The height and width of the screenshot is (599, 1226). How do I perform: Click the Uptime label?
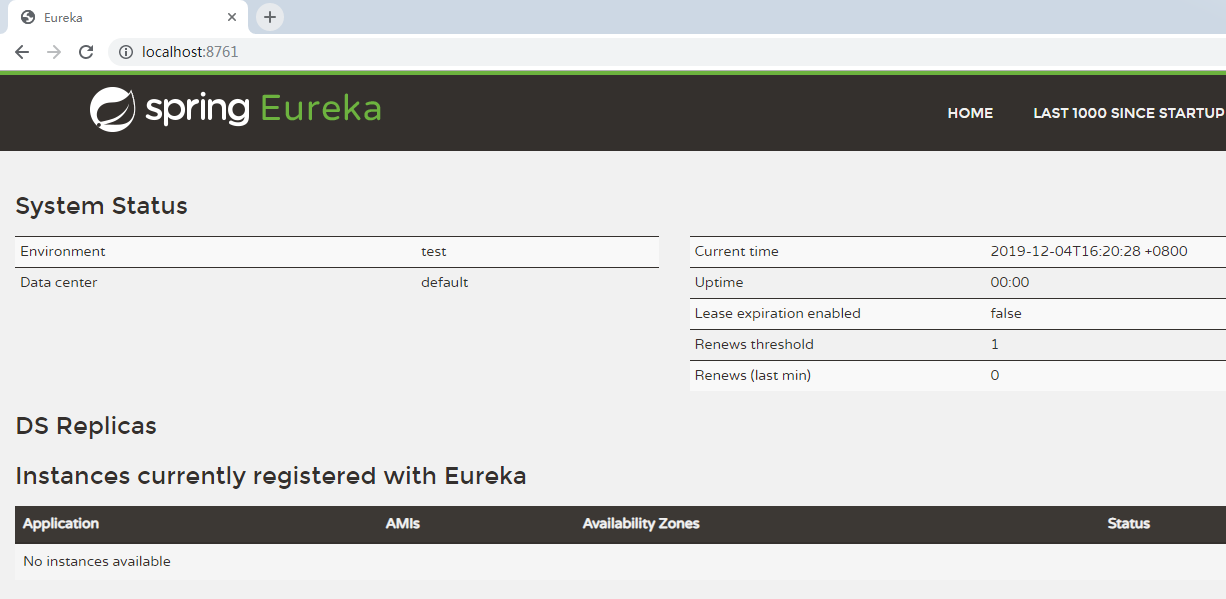[719, 282]
